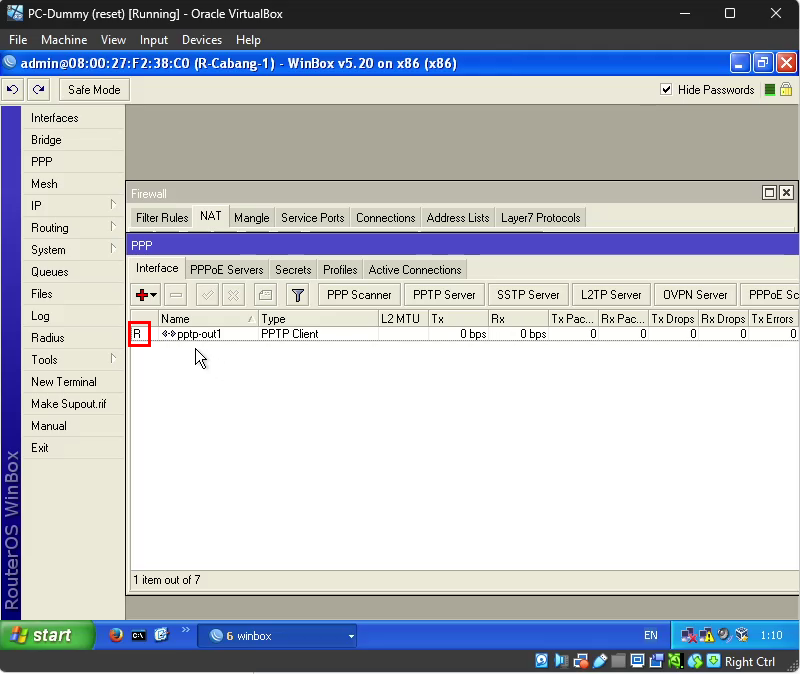The width and height of the screenshot is (800, 674).
Task: Enable interface with checkmark icon
Action: (208, 295)
